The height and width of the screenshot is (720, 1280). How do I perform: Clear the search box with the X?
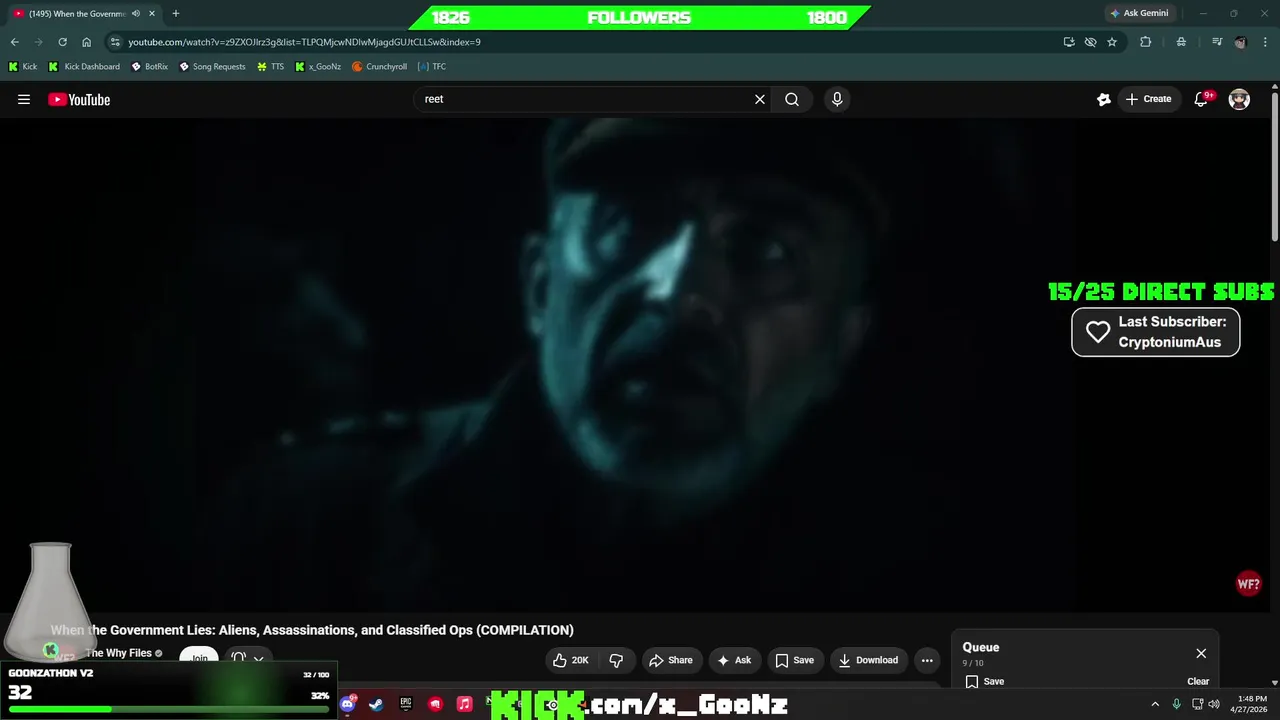click(x=760, y=99)
